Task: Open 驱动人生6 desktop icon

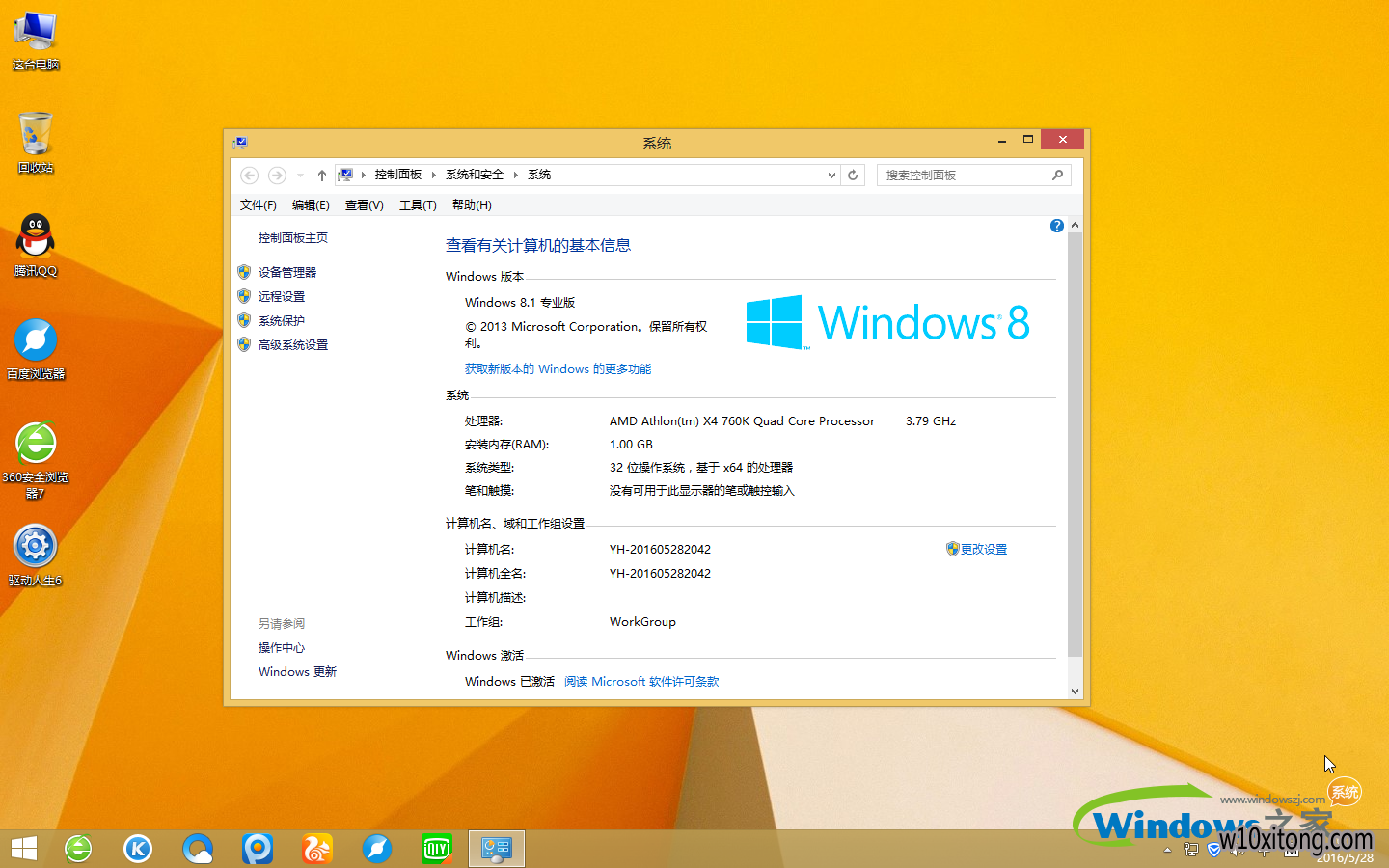Action: (x=36, y=556)
